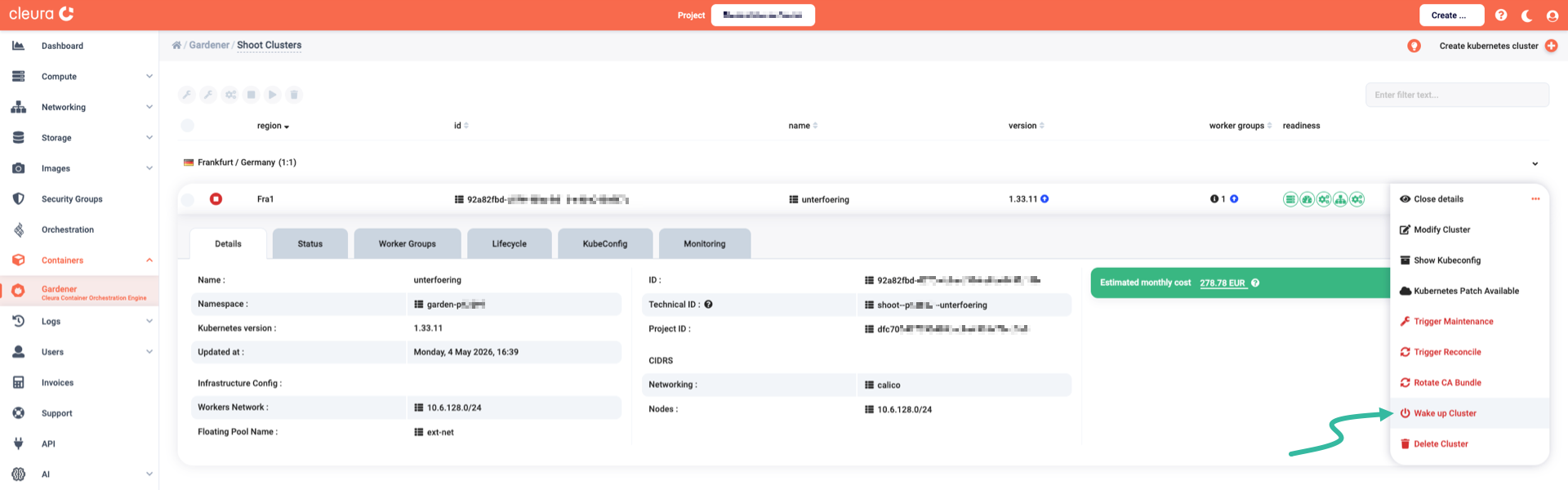Click the three-dots menu icon

[1535, 199]
